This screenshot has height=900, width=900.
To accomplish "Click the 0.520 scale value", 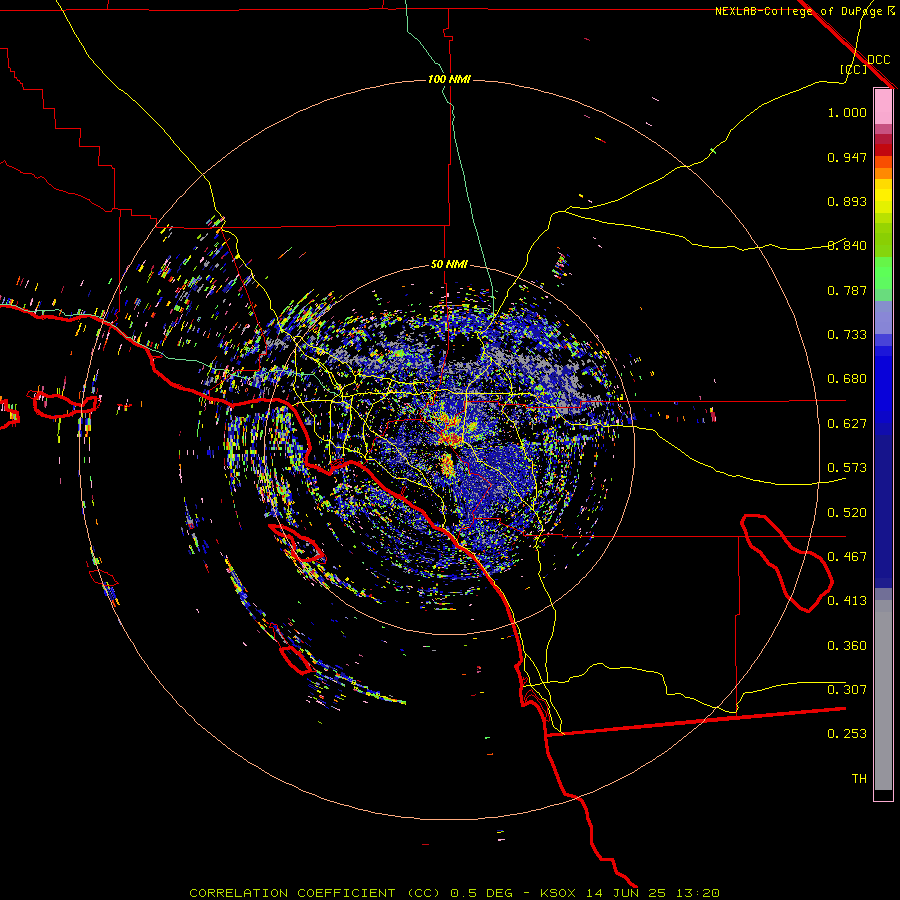I will pos(847,513).
